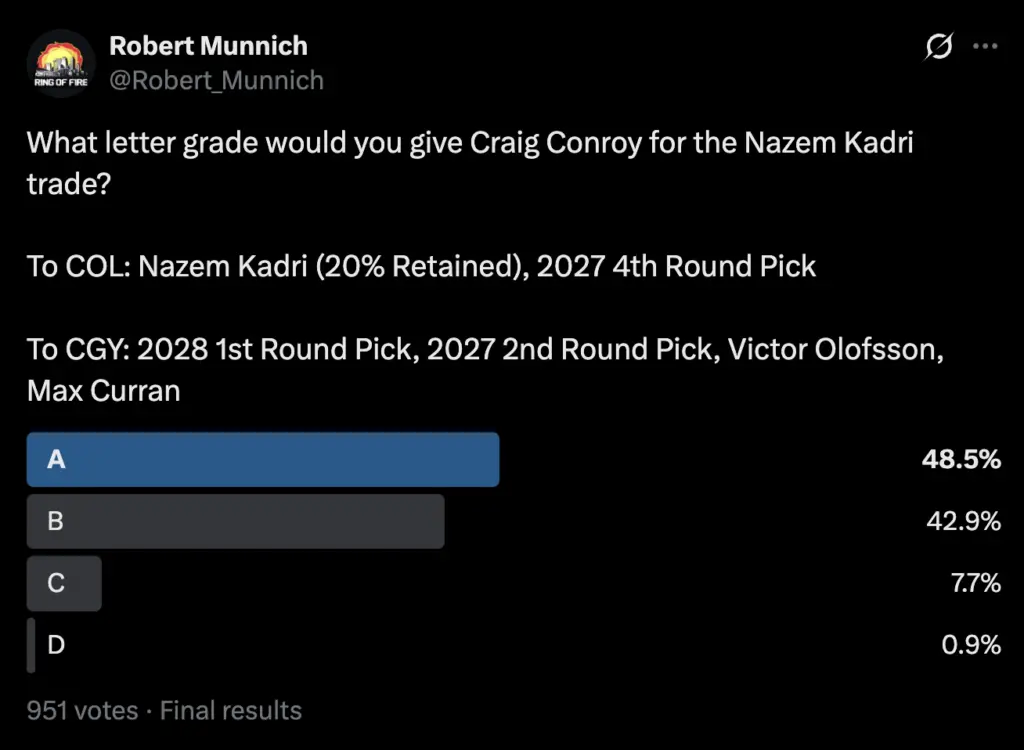Click the letter D poll option label

pos(56,645)
